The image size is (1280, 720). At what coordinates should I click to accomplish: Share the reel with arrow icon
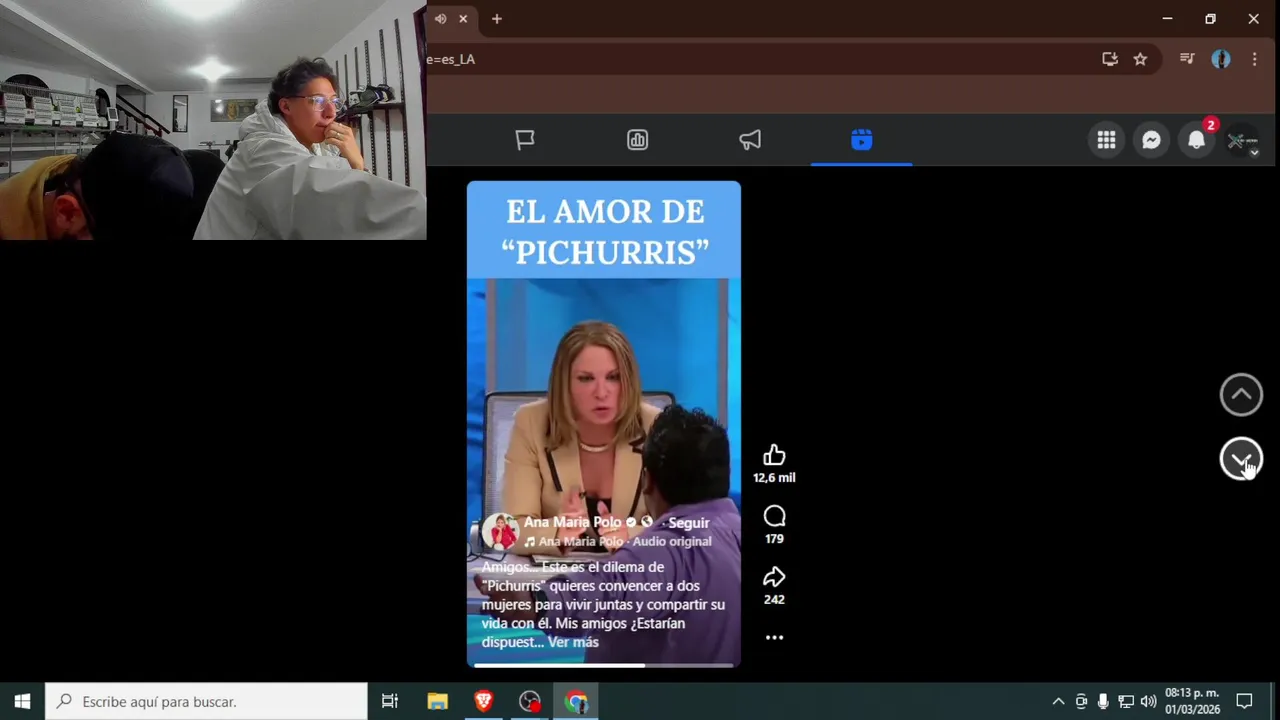pos(774,577)
